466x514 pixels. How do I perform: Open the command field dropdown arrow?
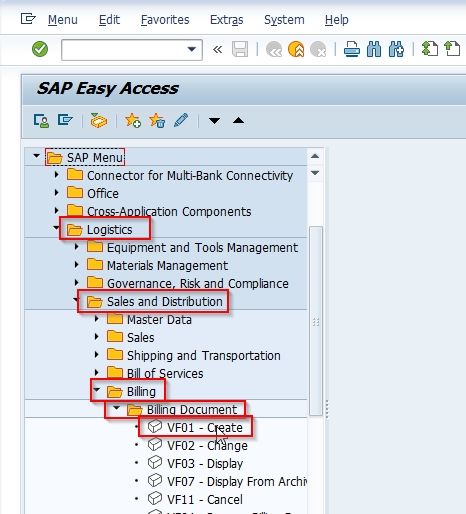pos(191,50)
